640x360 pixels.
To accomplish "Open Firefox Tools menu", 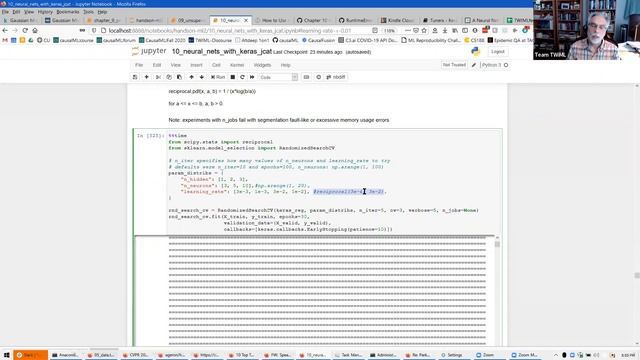I will pos(89,12).
